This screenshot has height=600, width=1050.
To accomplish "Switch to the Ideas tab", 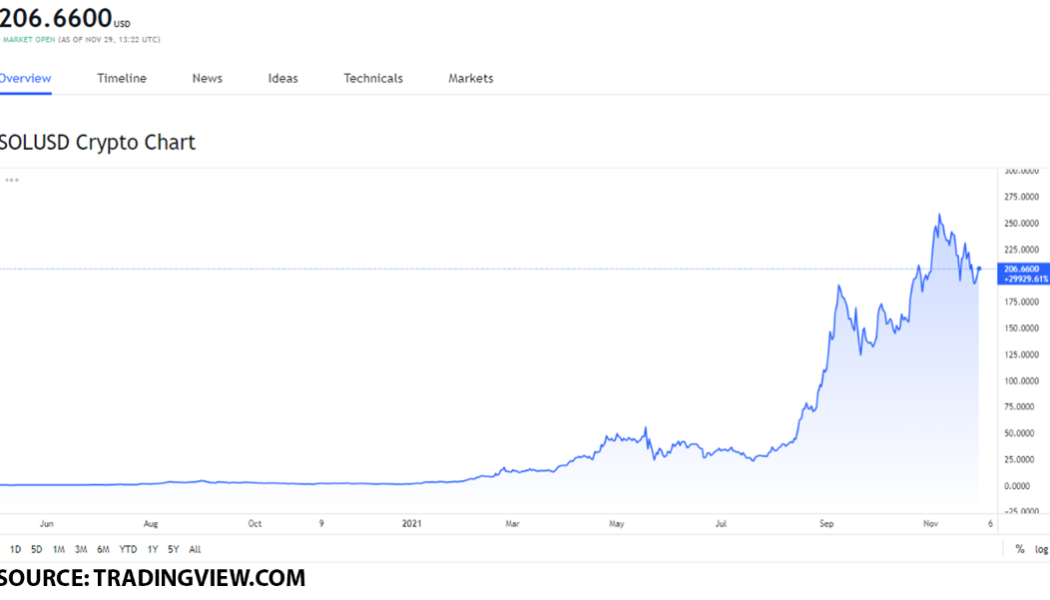I will (283, 78).
